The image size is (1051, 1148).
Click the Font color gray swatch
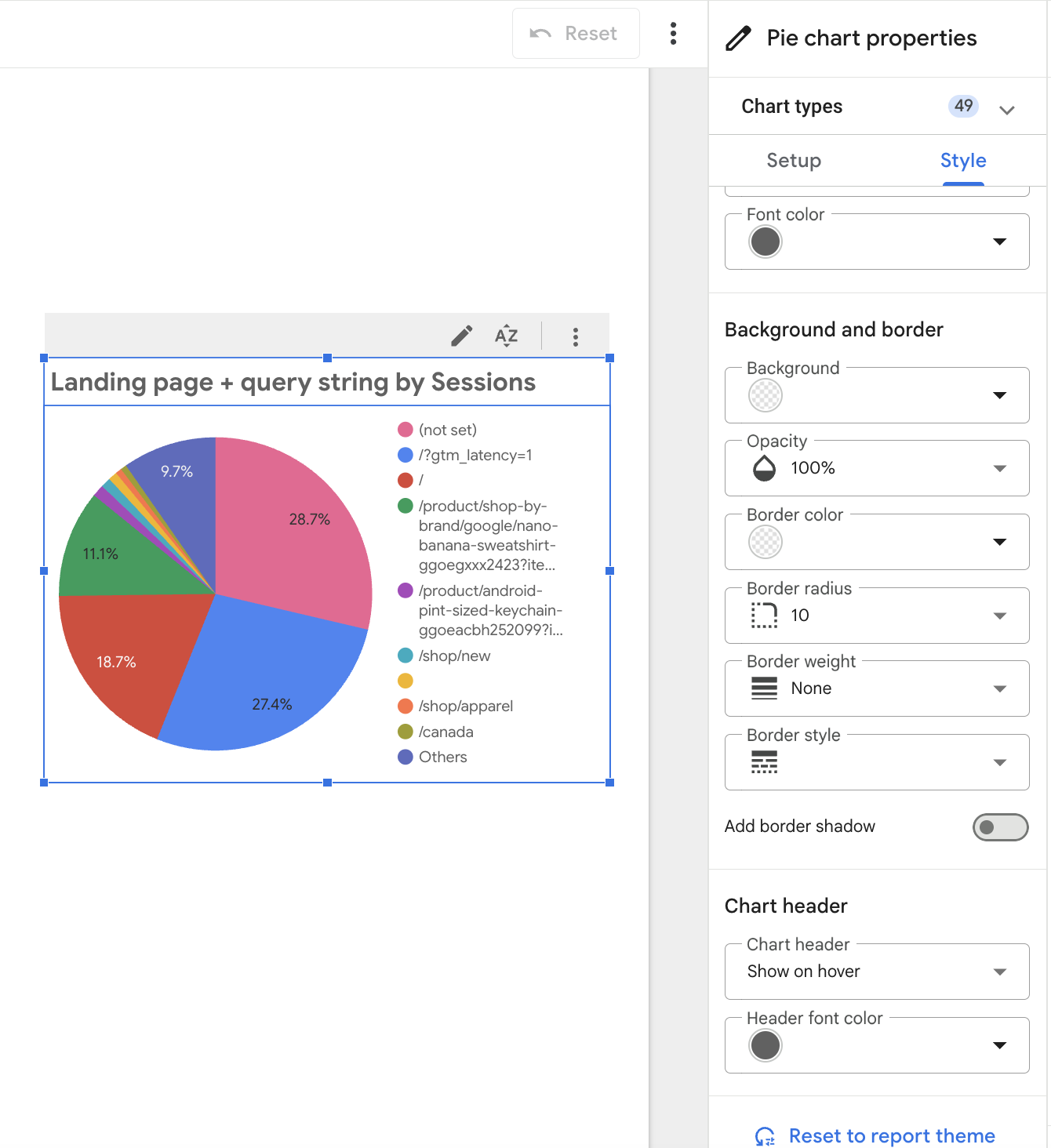click(766, 242)
